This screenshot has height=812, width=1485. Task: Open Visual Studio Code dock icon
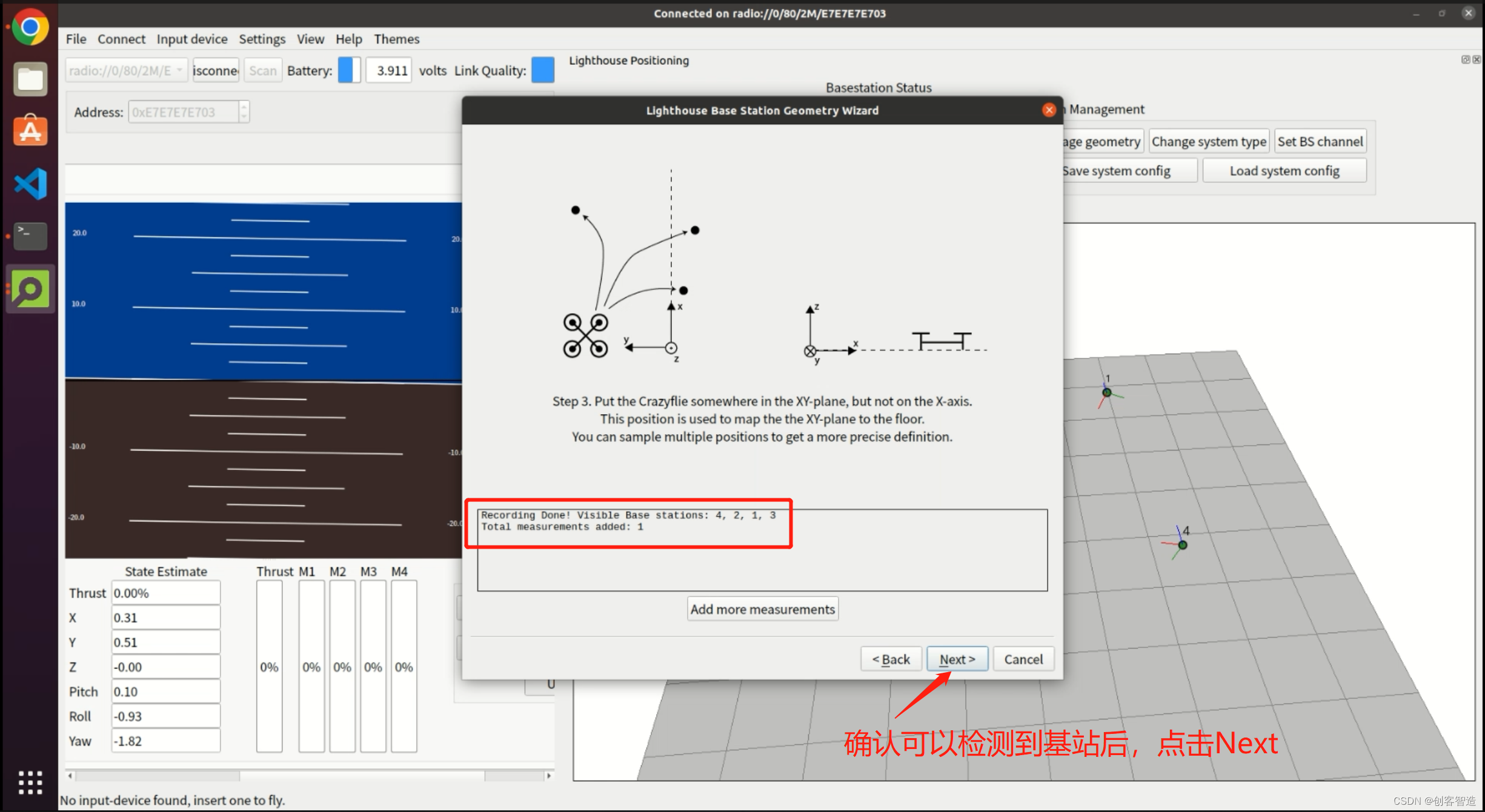pyautogui.click(x=30, y=183)
